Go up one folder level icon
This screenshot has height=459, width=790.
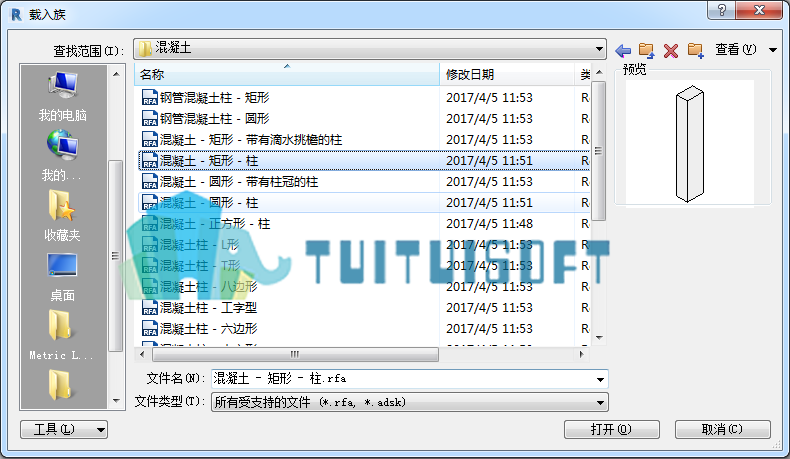646,50
